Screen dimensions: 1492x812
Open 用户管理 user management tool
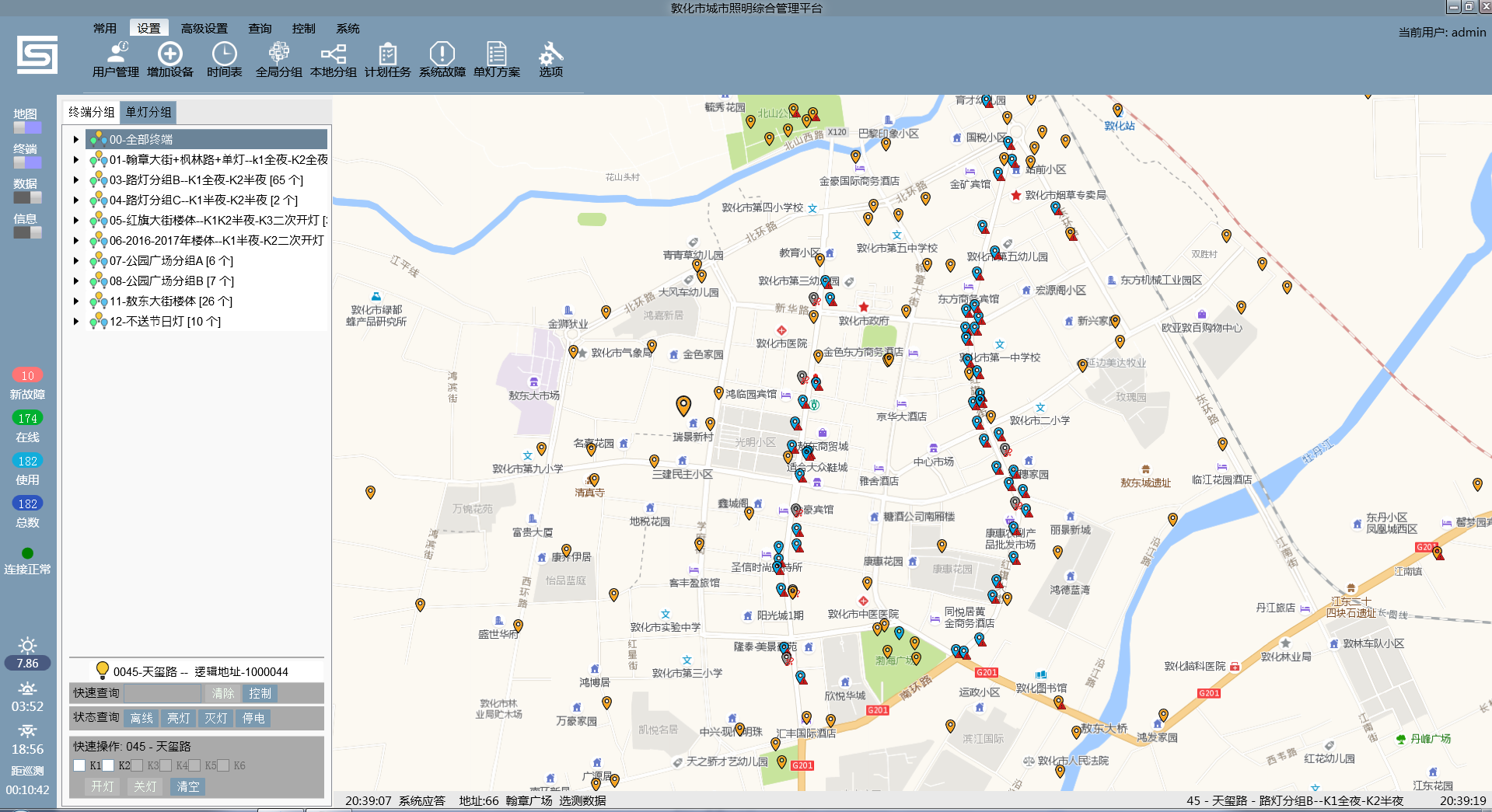pos(115,59)
